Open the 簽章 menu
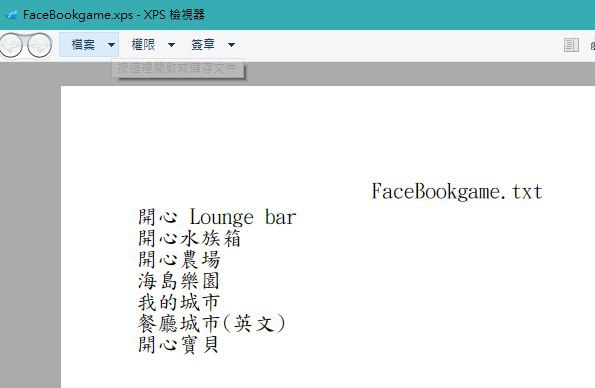The image size is (595, 388). tap(203, 45)
